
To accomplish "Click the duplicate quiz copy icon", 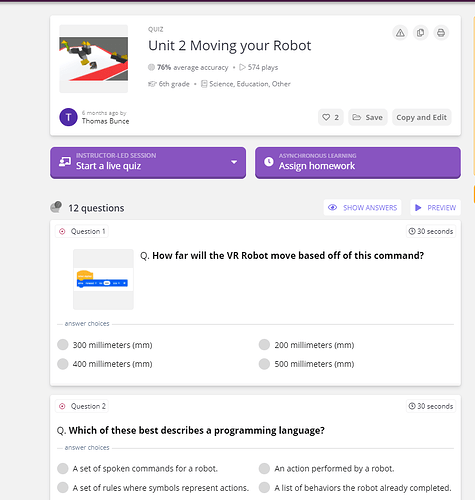I will coord(420,33).
